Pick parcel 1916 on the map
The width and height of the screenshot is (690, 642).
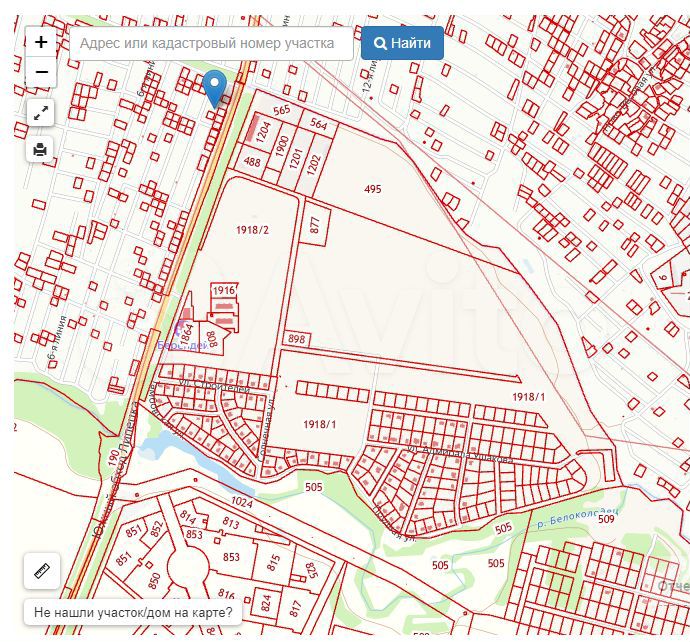click(223, 290)
